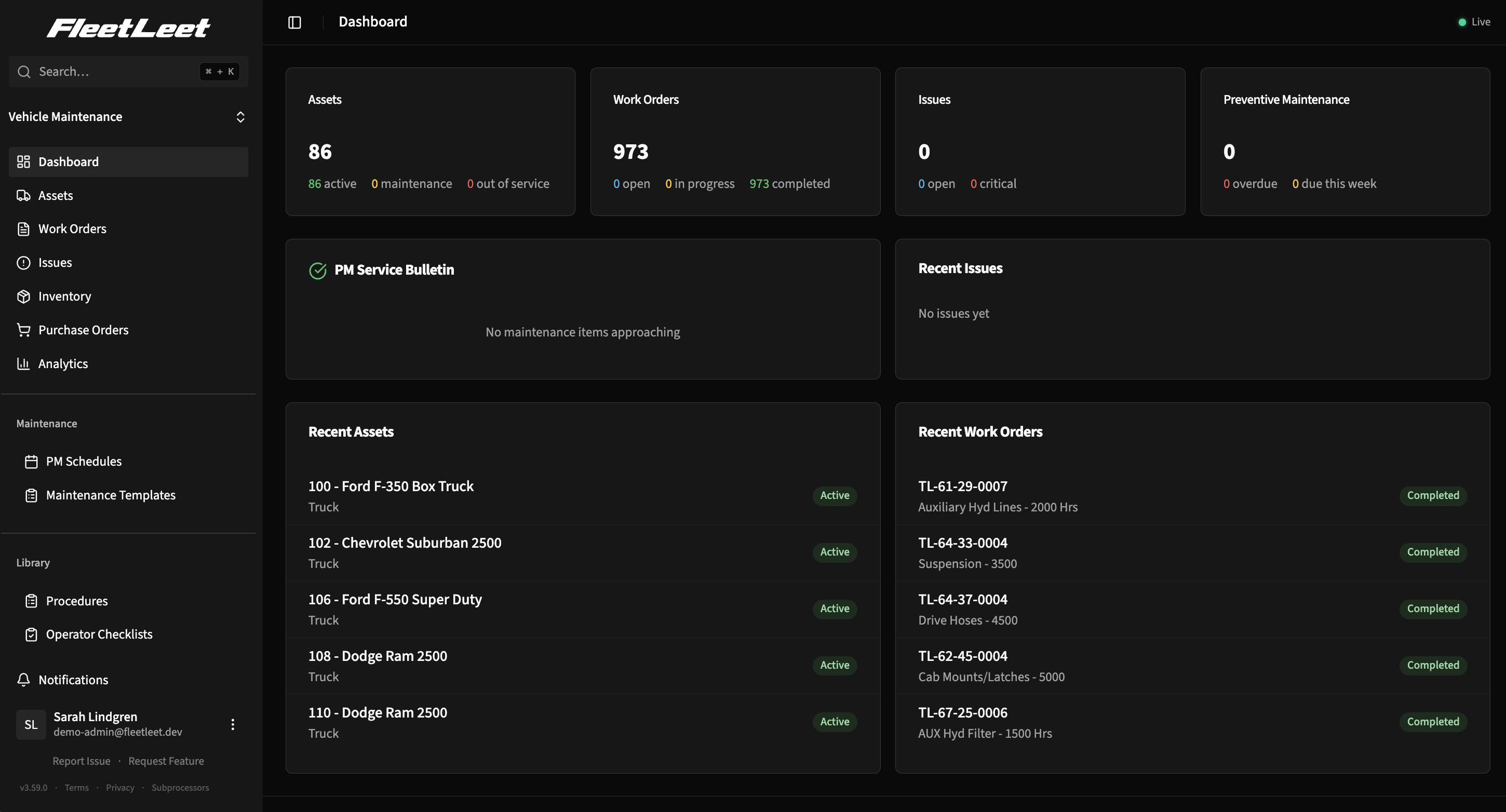Click the Report Issue link
The image size is (1506, 812).
pyautogui.click(x=81, y=761)
